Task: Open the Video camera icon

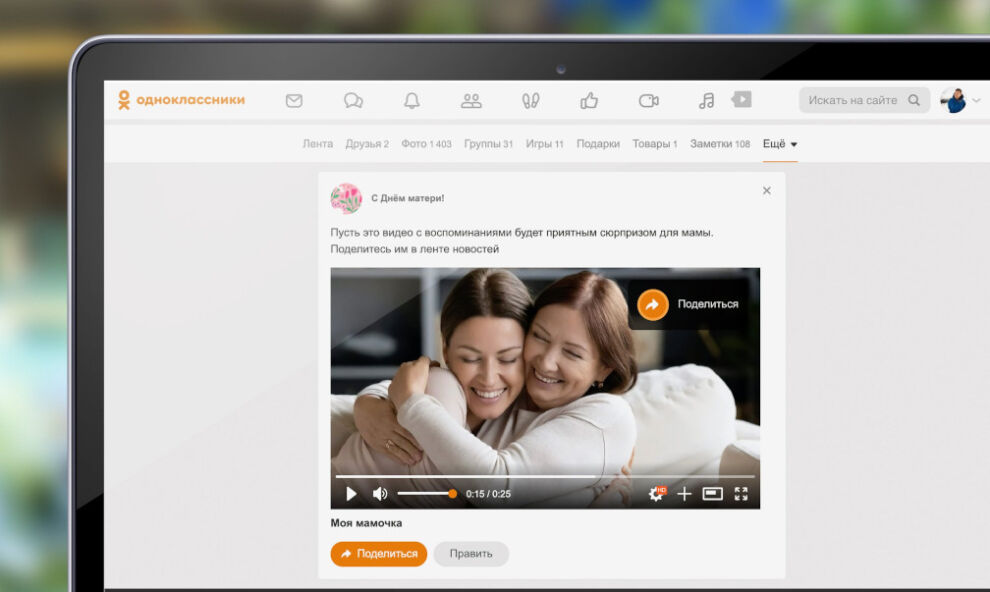Action: [648, 100]
